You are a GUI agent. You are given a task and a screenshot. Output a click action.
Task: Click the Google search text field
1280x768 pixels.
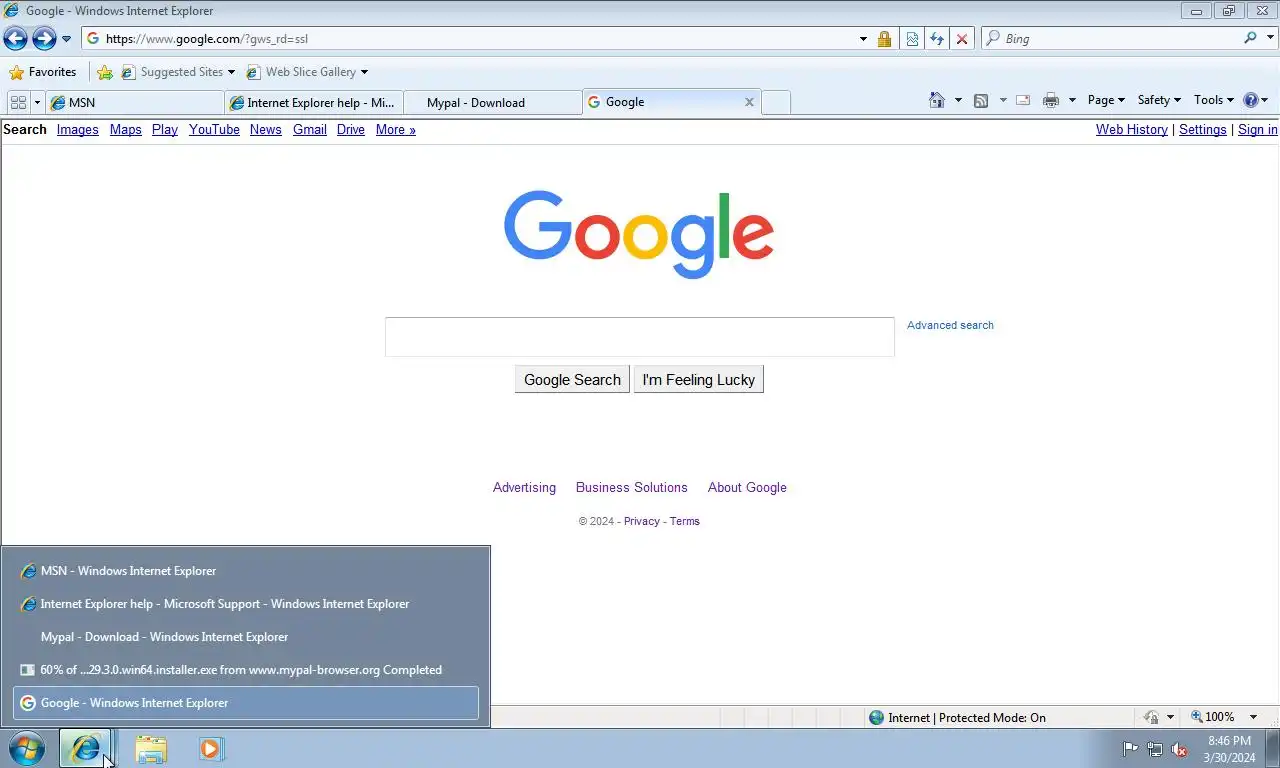pos(639,337)
